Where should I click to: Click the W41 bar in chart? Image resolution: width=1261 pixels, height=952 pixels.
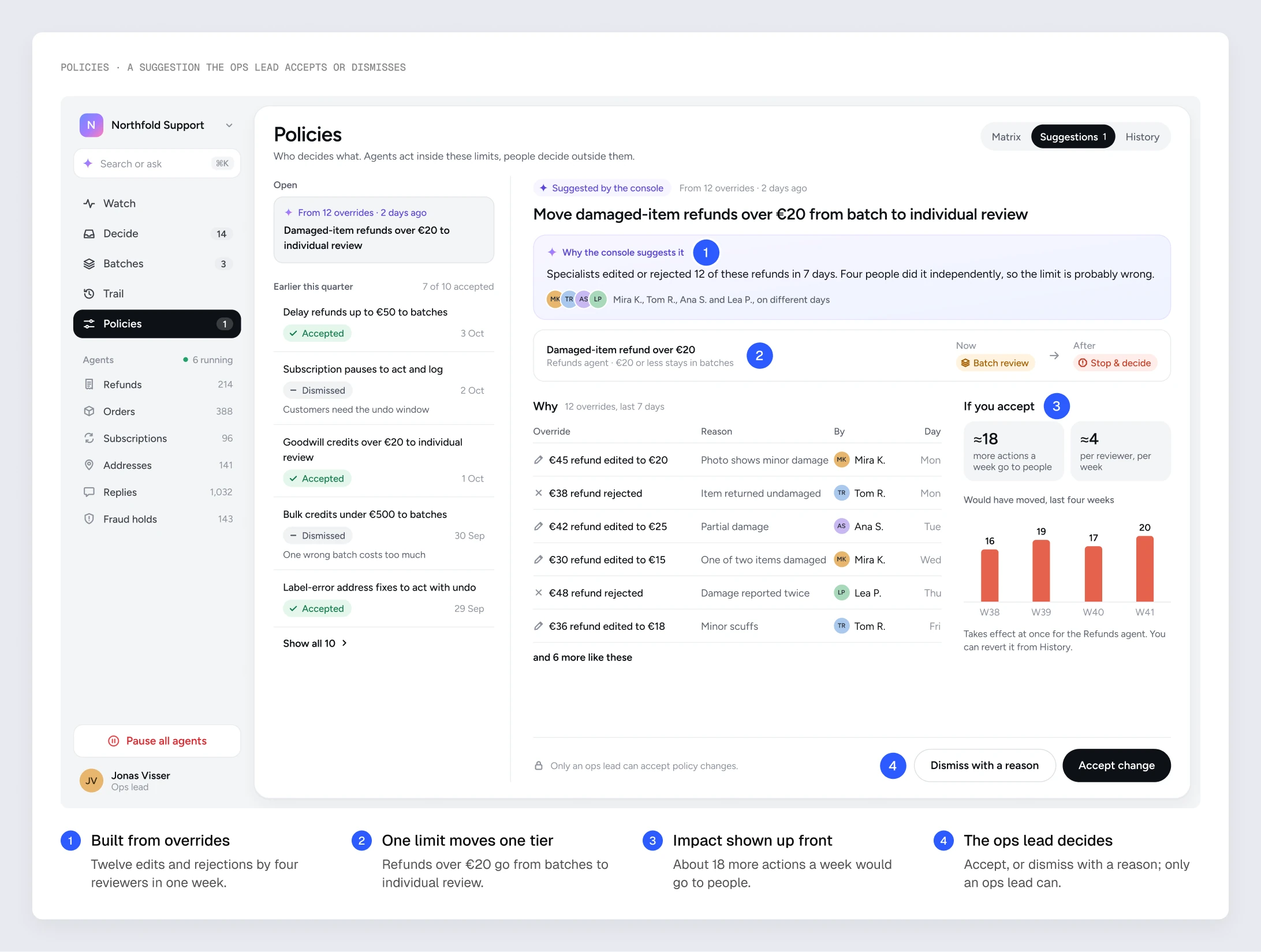1144,569
